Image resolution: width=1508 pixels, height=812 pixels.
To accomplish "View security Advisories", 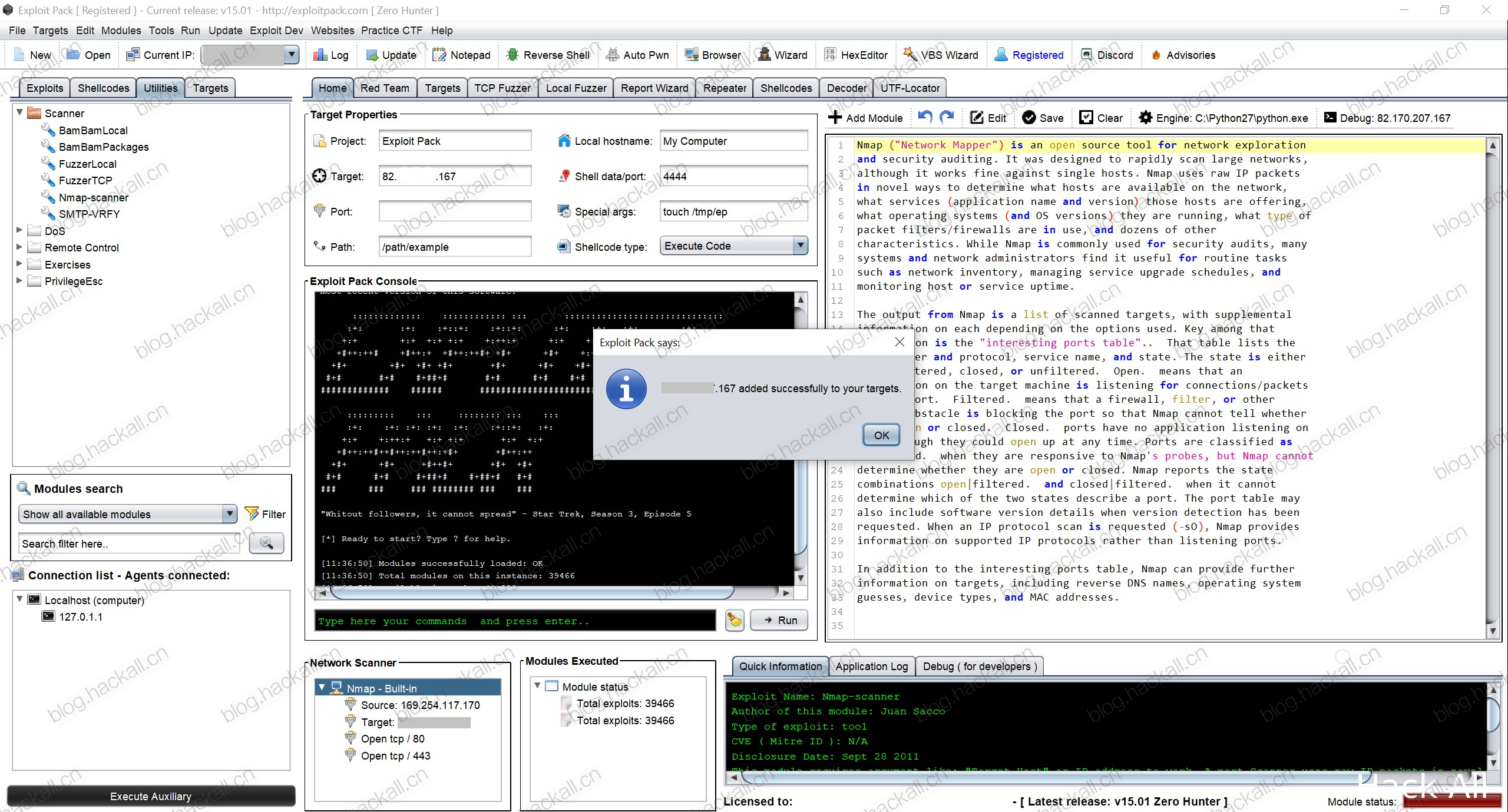I will click(x=1183, y=55).
